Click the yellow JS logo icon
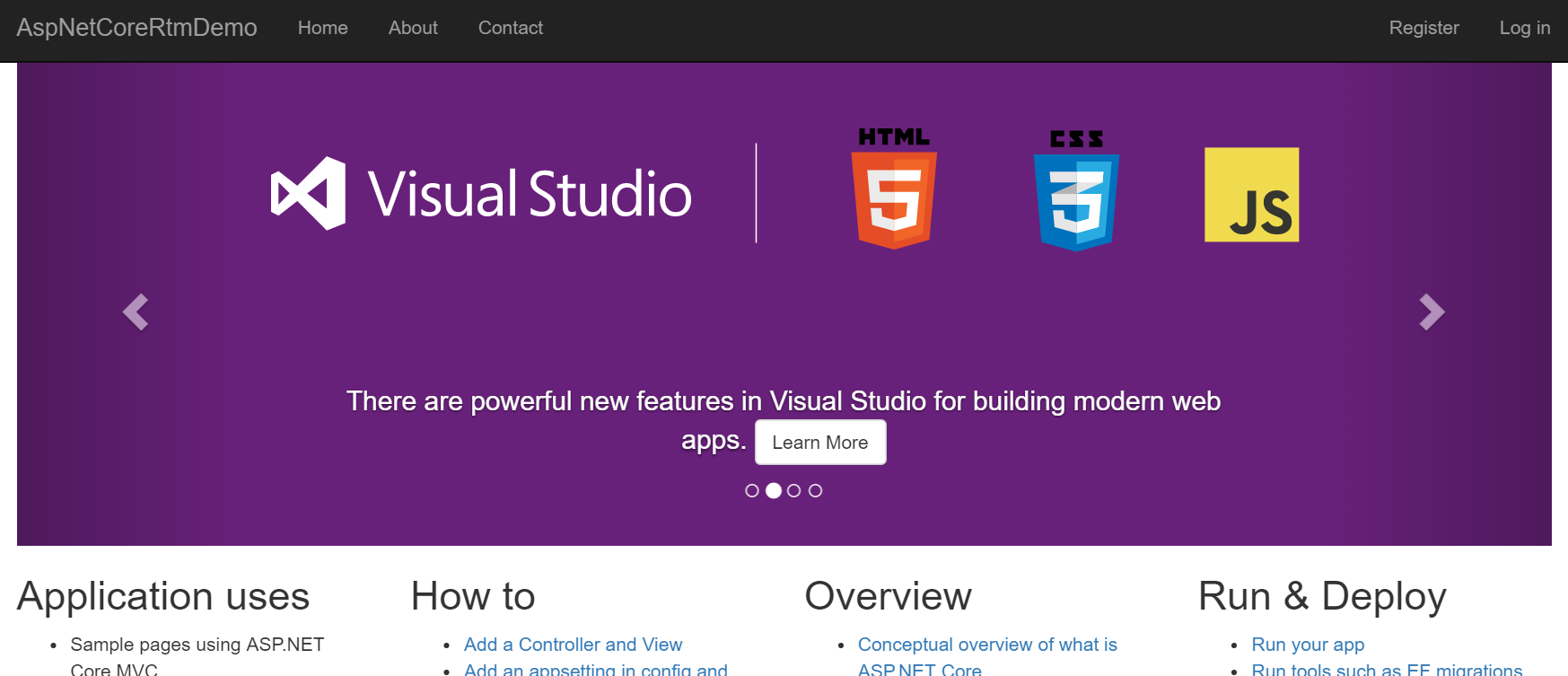This screenshot has height=676, width=1568. [1251, 195]
